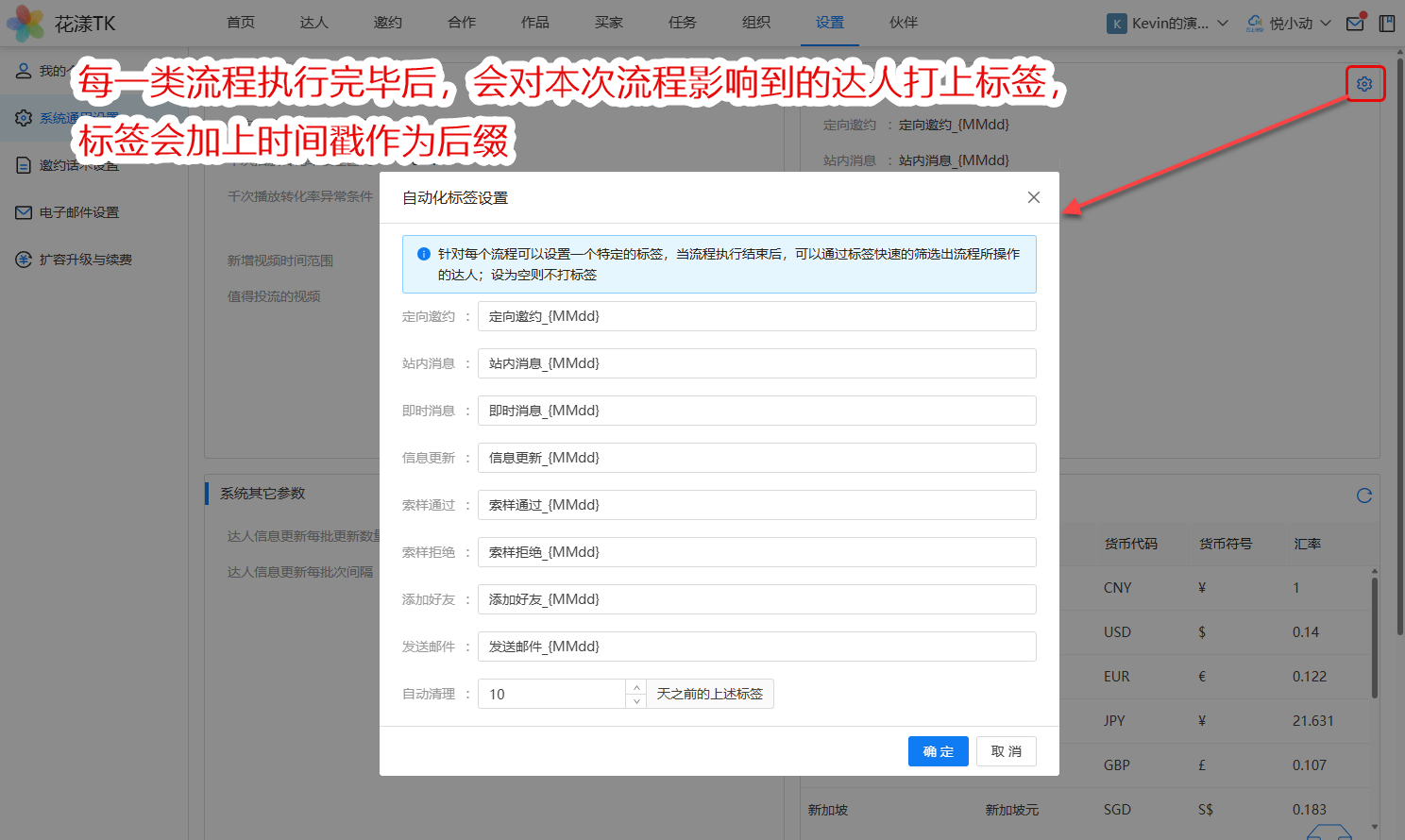1405x840 pixels.
Task: Click the 取消 button
Action: (1006, 751)
